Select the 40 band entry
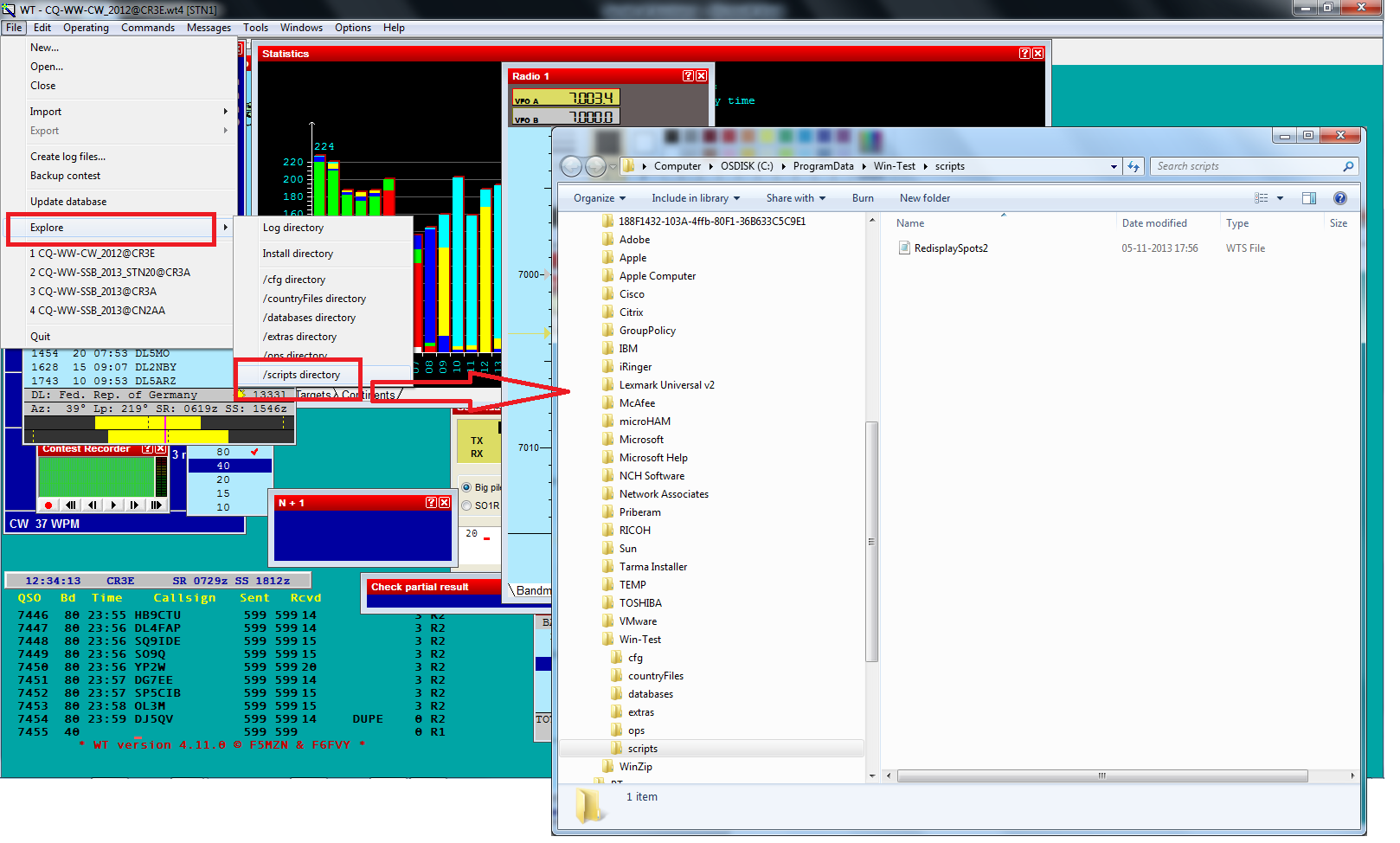The width and height of the screenshot is (1400, 843). (x=230, y=466)
